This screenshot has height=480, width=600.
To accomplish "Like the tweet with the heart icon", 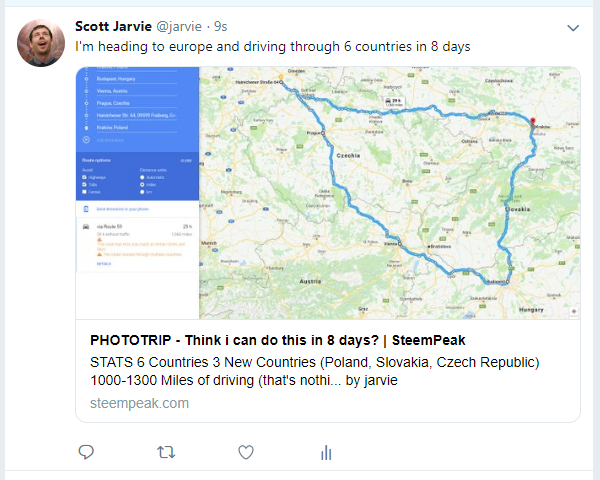I will (x=246, y=452).
